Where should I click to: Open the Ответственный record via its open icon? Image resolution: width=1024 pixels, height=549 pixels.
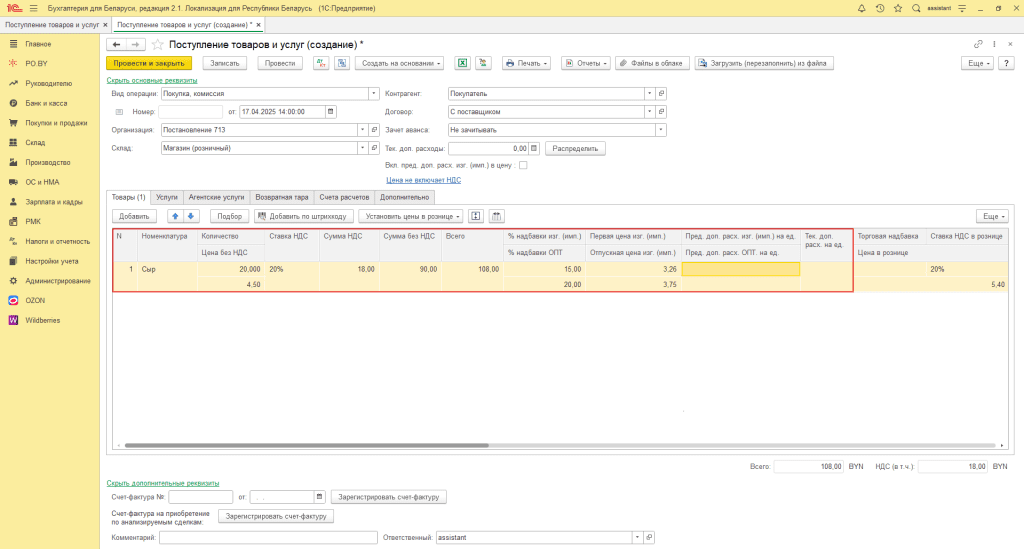pos(649,537)
